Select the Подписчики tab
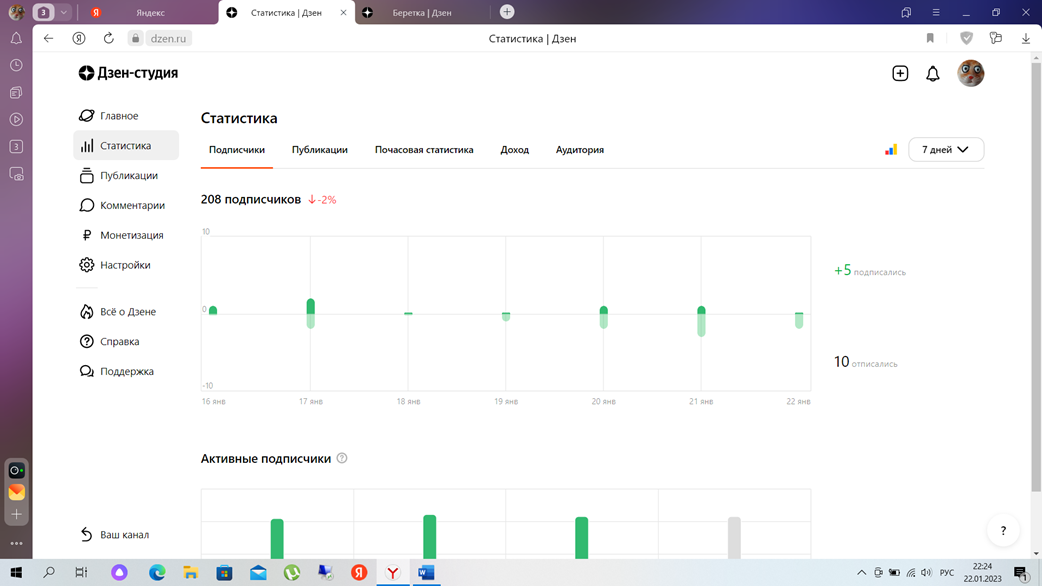This screenshot has width=1042, height=586. [x=237, y=149]
